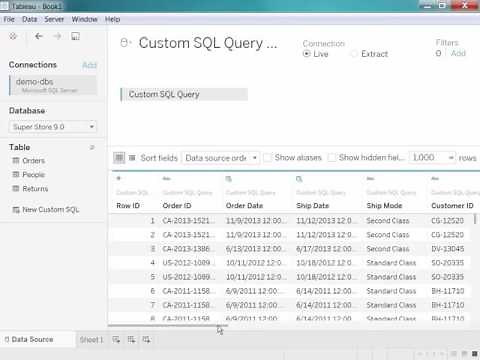The width and height of the screenshot is (480, 360).
Task: Select the Extract connection radio button
Action: pos(354,54)
